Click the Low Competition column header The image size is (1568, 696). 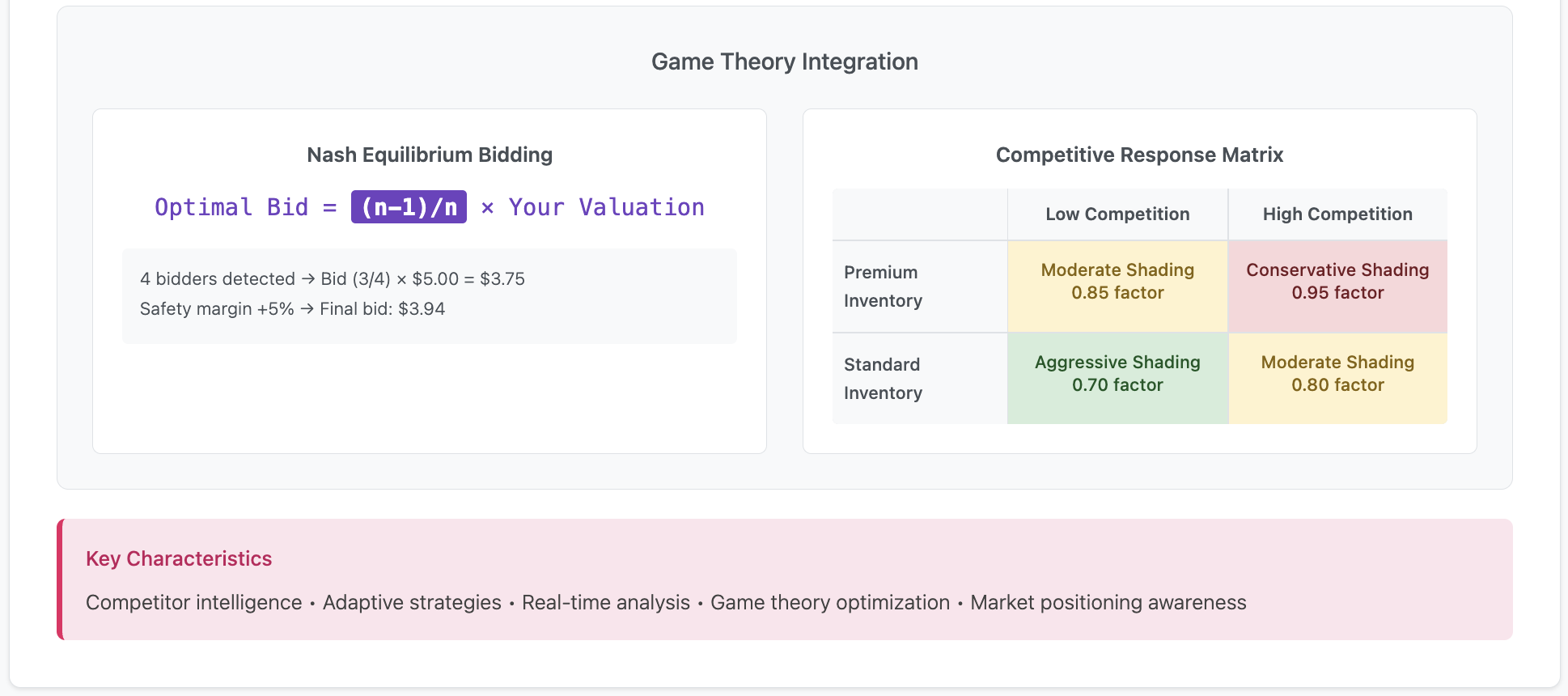[x=1117, y=214]
